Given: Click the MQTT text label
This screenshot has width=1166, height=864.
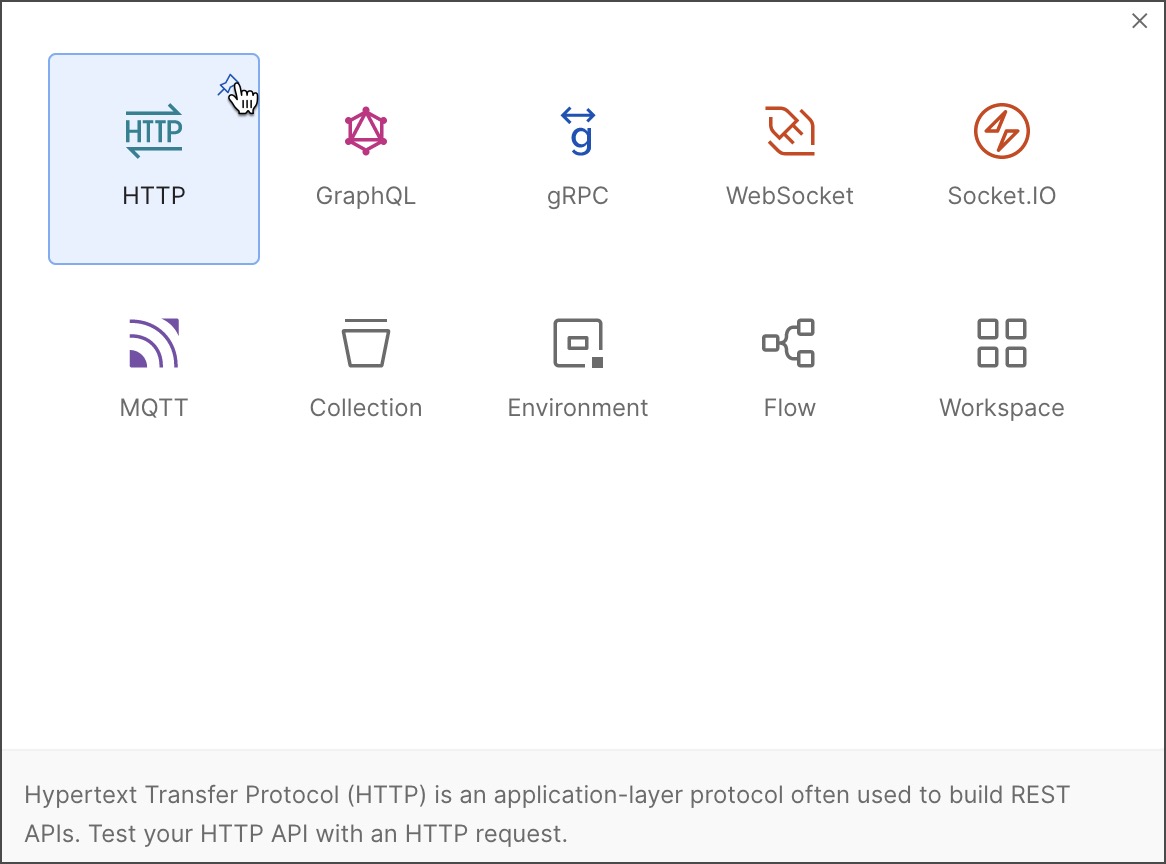Looking at the screenshot, I should (154, 407).
